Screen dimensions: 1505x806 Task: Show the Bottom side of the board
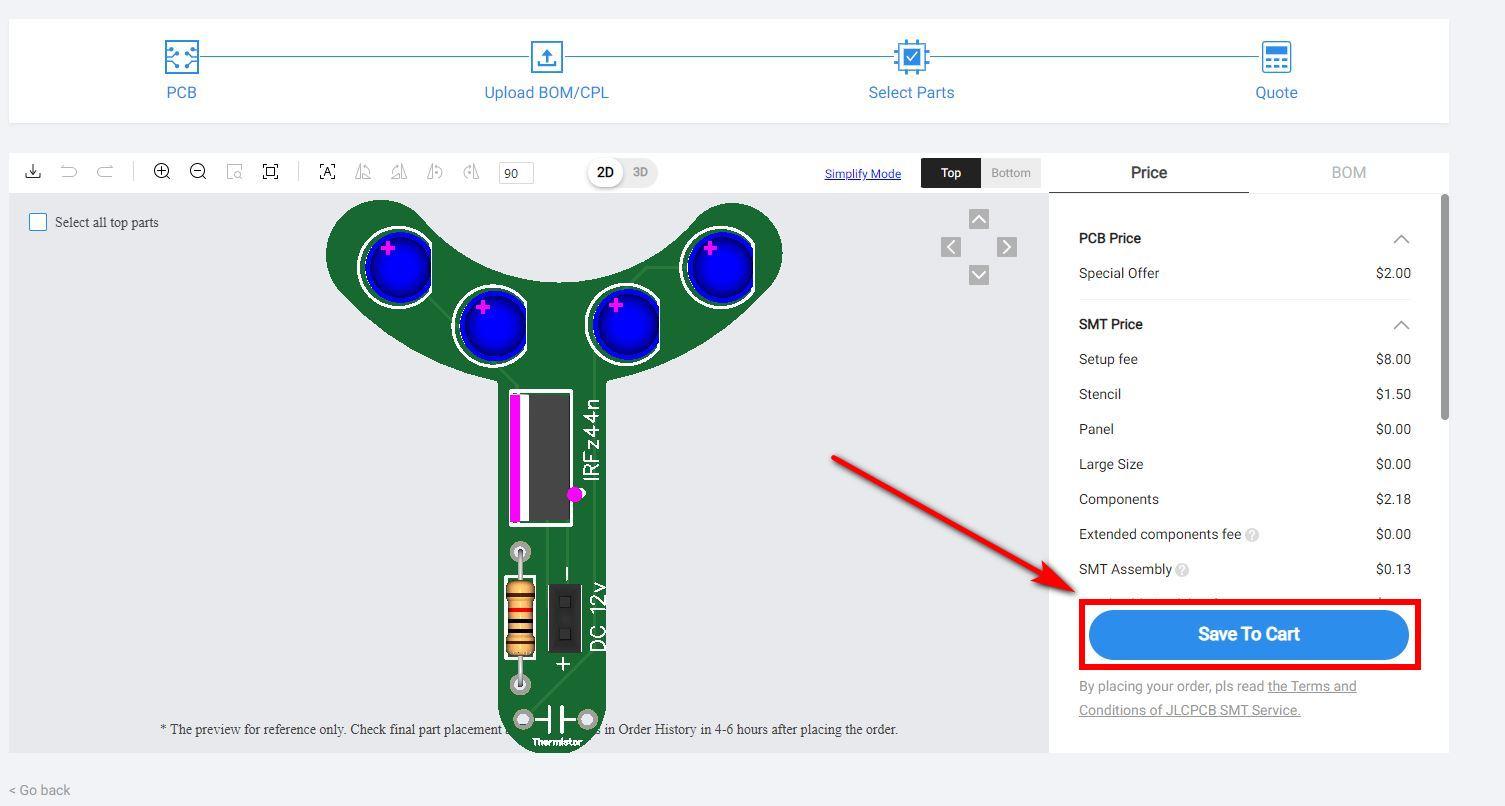1011,173
